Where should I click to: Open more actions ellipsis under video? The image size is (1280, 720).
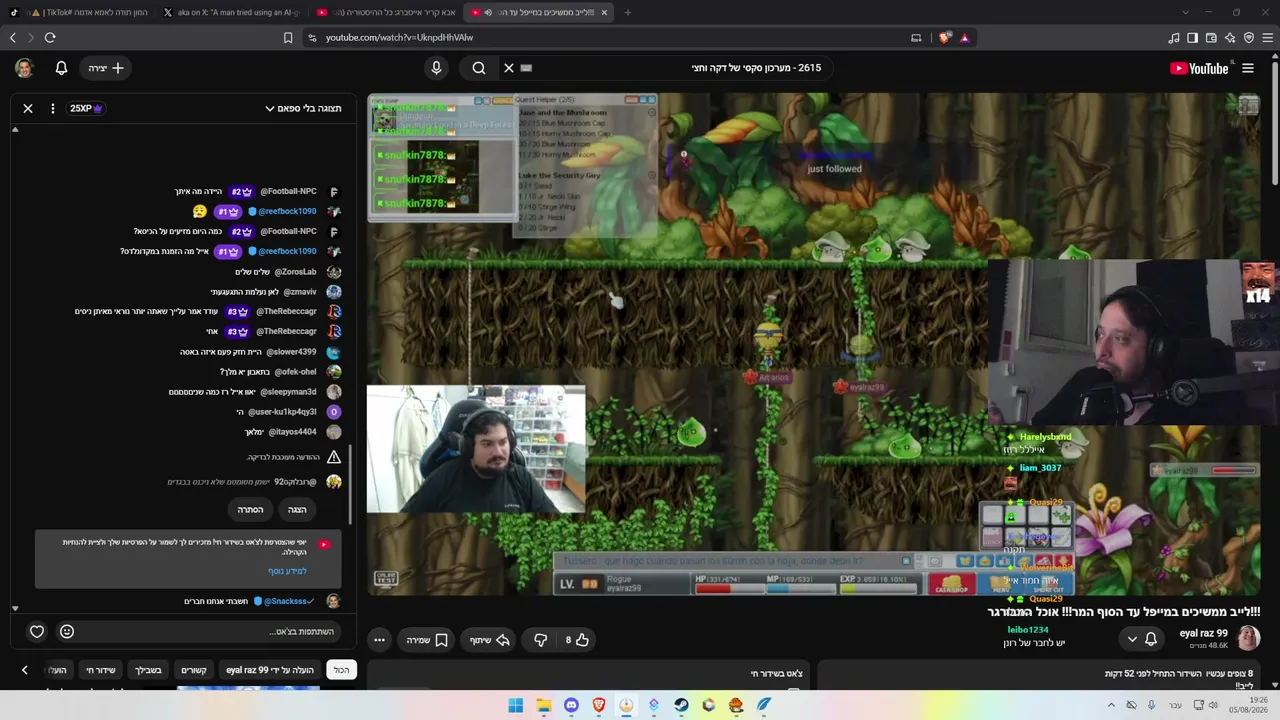point(379,640)
